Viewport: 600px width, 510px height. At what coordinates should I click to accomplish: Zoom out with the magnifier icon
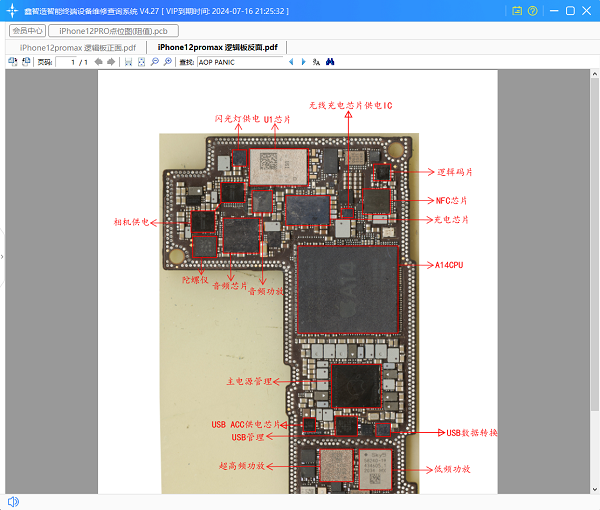click(x=154, y=62)
